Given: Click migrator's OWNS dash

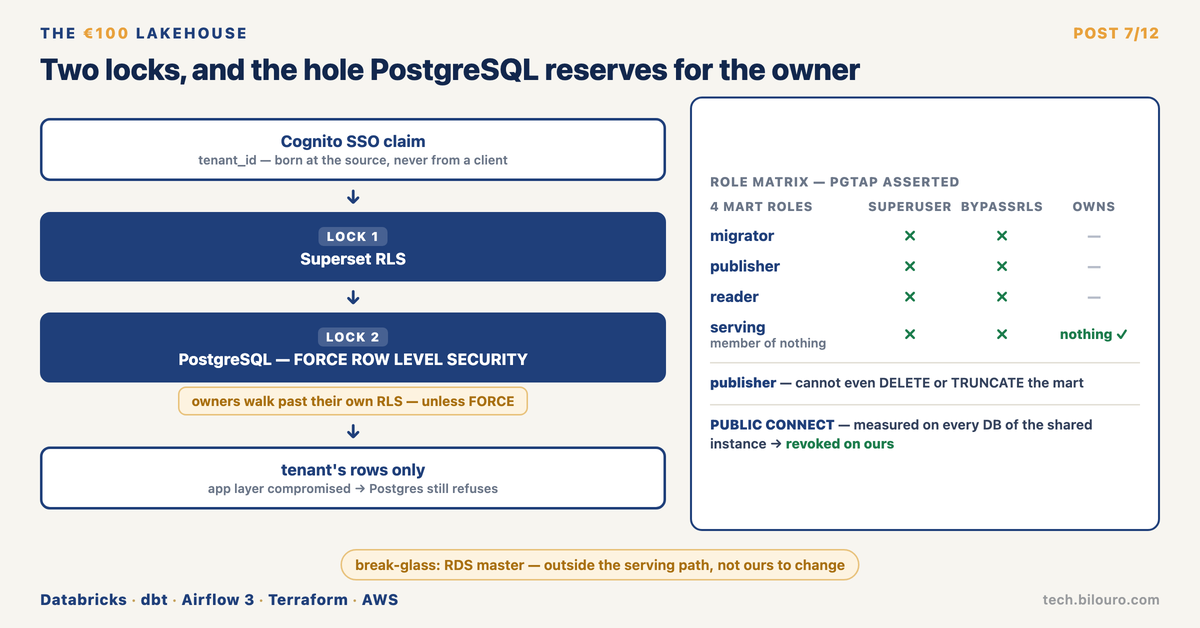Looking at the screenshot, I should coord(1094,237).
